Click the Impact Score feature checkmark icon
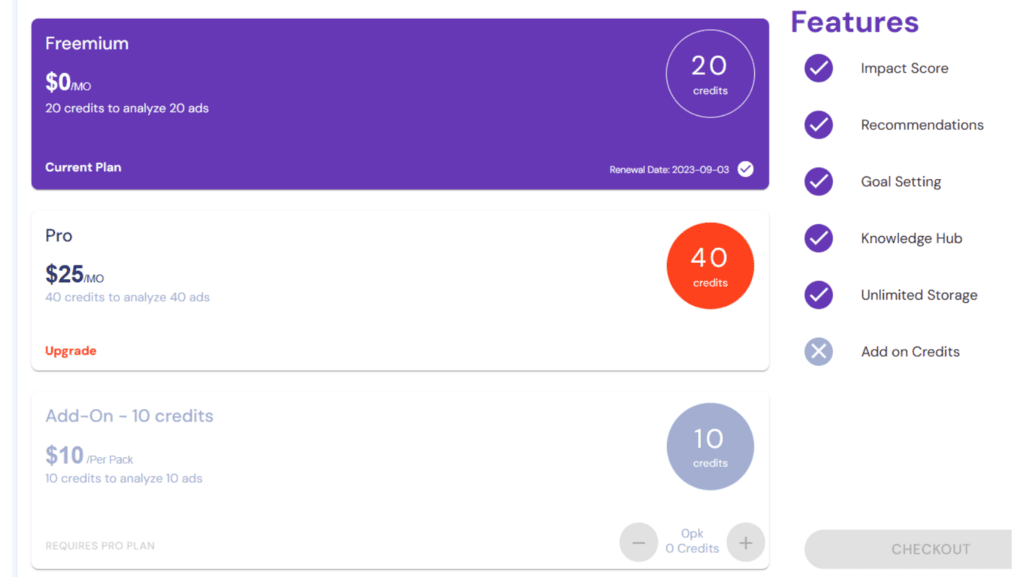The width and height of the screenshot is (1024, 577). [x=818, y=68]
